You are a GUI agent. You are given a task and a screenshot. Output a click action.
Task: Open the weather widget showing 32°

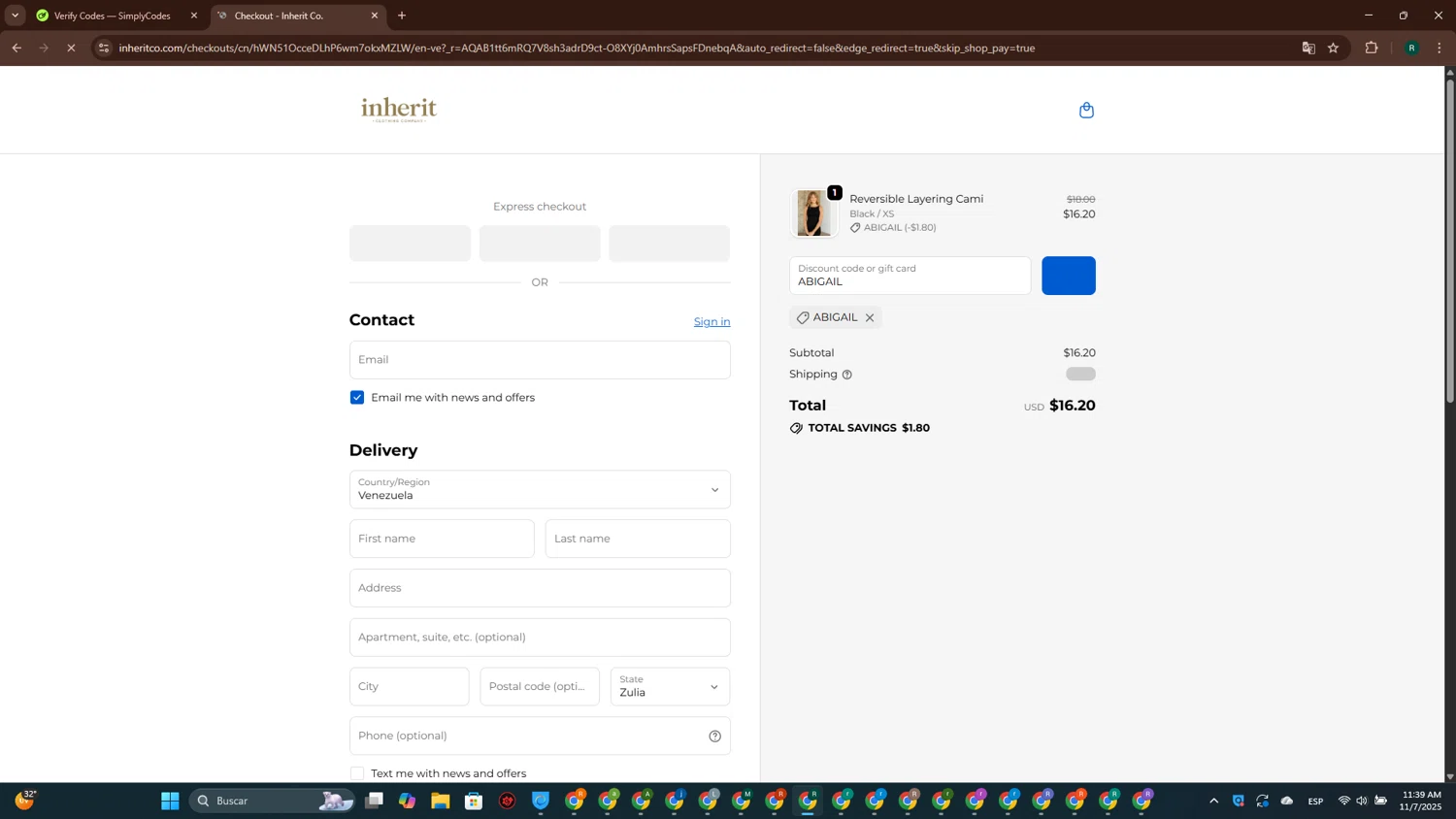pyautogui.click(x=24, y=801)
